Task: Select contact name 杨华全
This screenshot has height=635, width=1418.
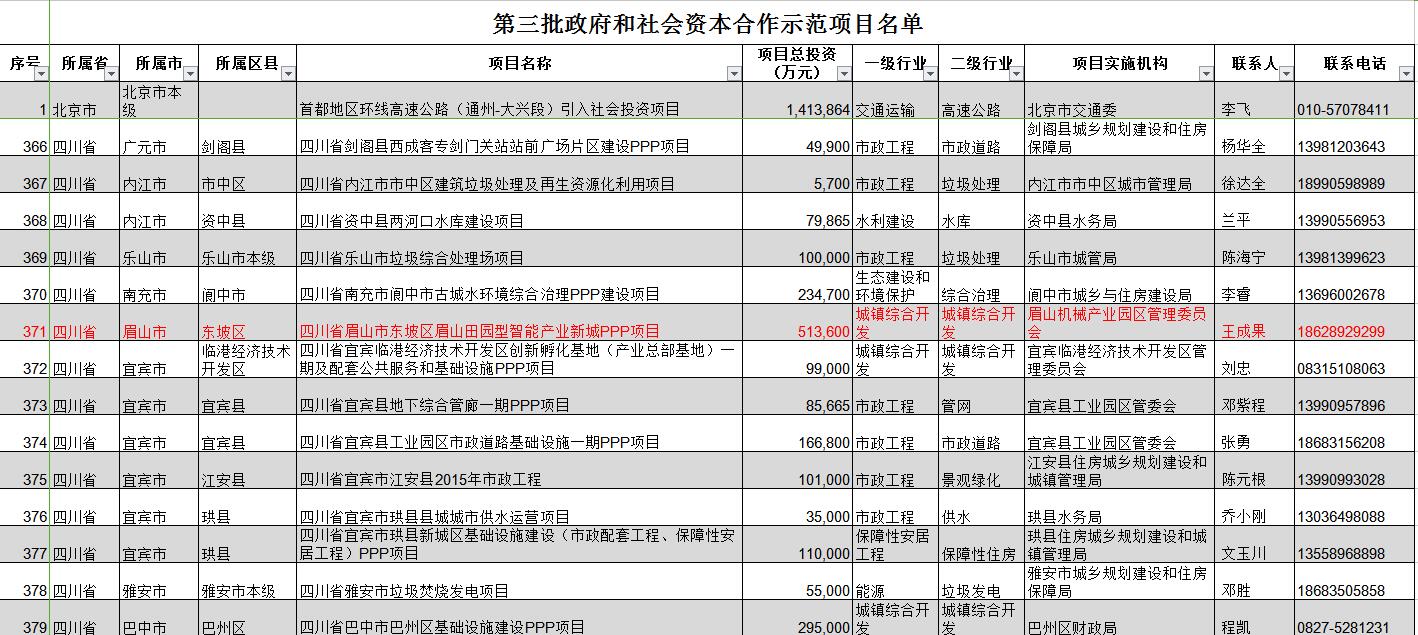Action: point(1255,138)
